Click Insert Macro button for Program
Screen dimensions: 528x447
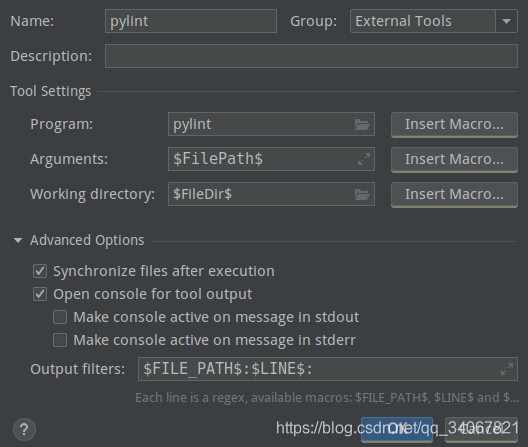click(x=454, y=125)
